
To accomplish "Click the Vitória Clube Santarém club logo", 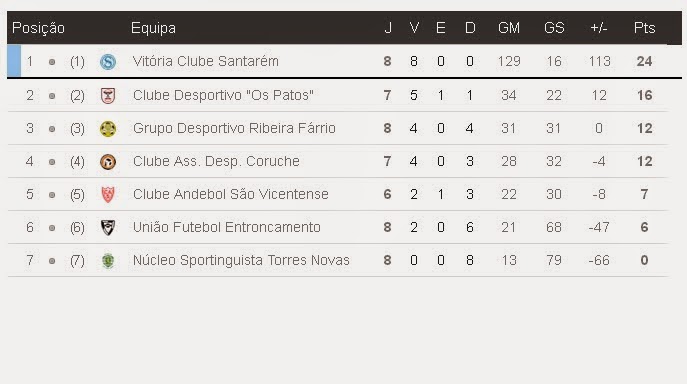I will coord(108,62).
